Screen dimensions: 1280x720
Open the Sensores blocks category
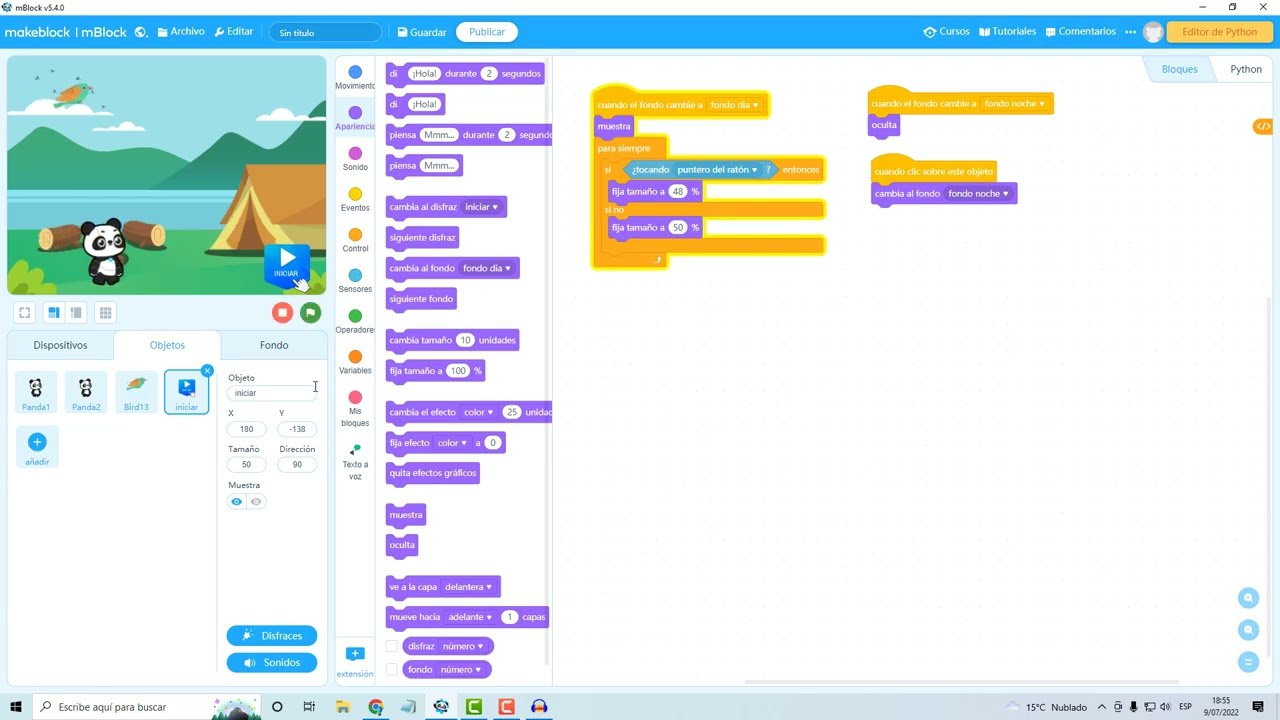pos(355,281)
